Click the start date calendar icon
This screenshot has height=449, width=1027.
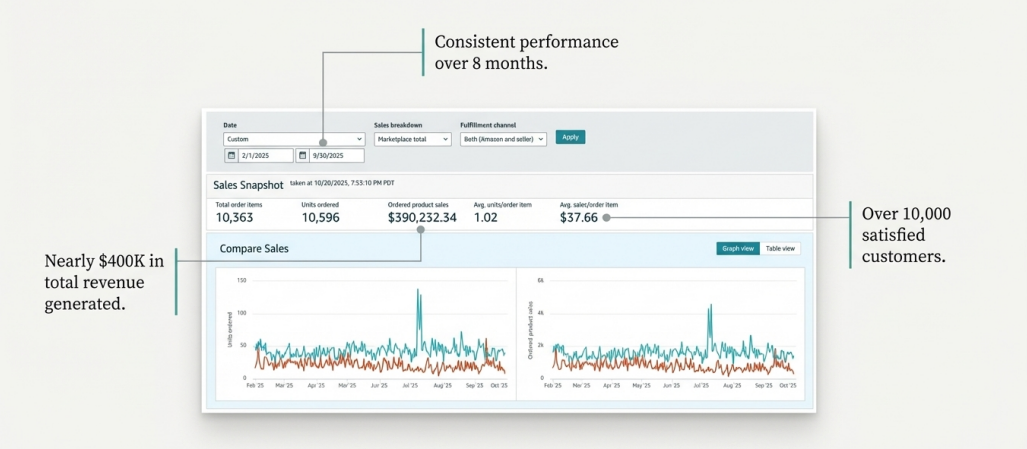point(231,156)
